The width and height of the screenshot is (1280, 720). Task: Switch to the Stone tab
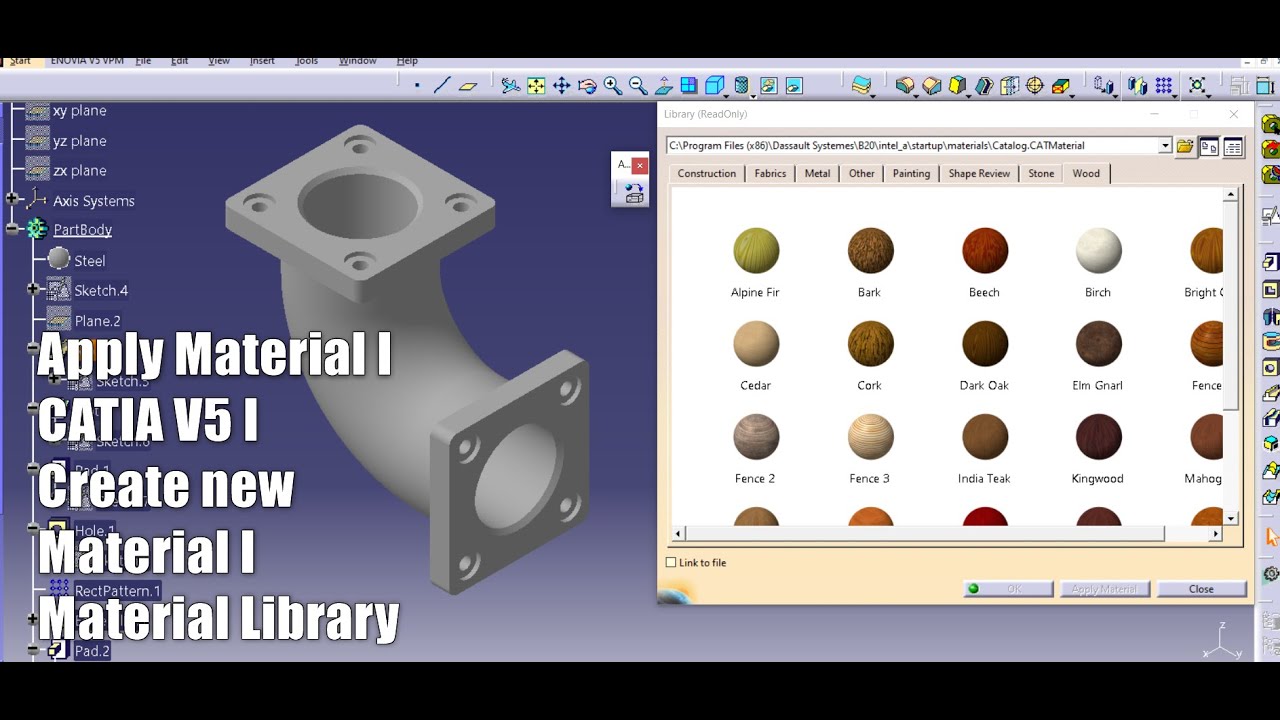1041,173
